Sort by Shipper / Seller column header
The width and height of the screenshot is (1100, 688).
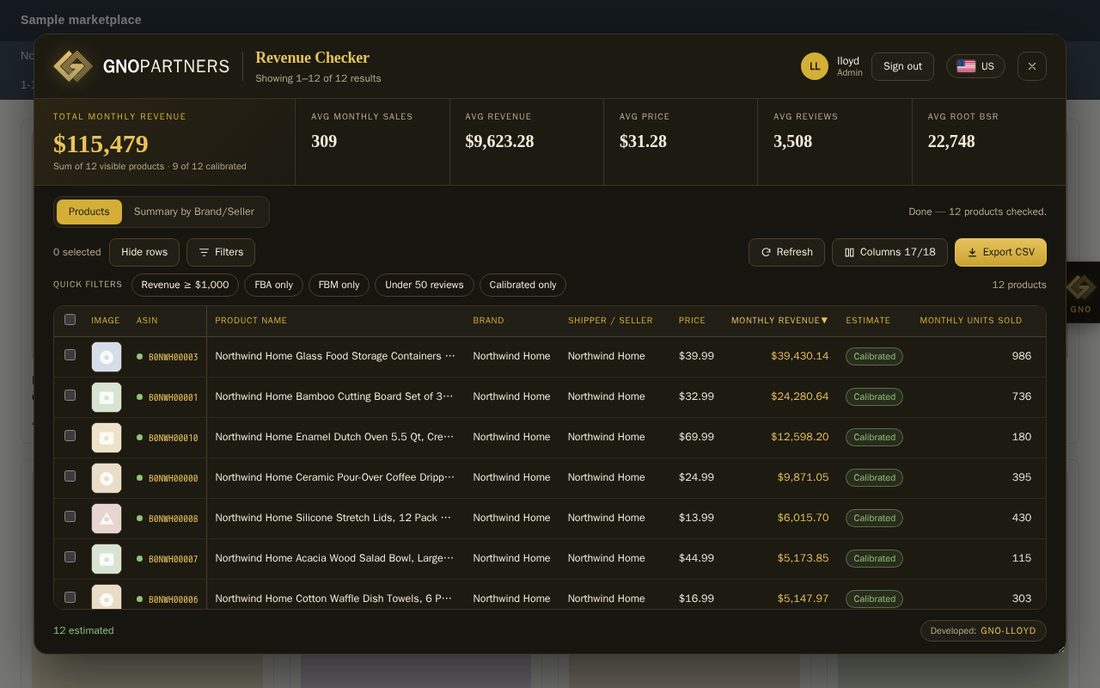610,321
